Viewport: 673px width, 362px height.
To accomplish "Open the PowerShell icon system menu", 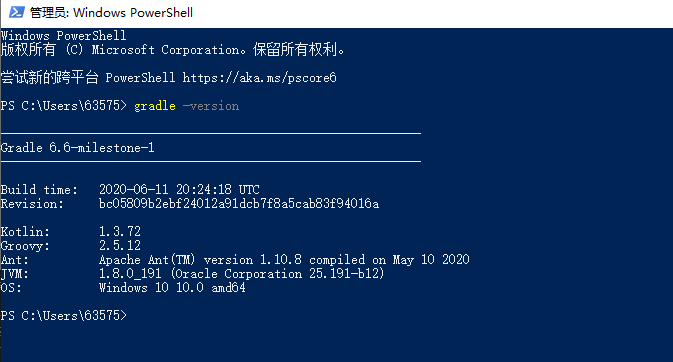I will click(16, 12).
